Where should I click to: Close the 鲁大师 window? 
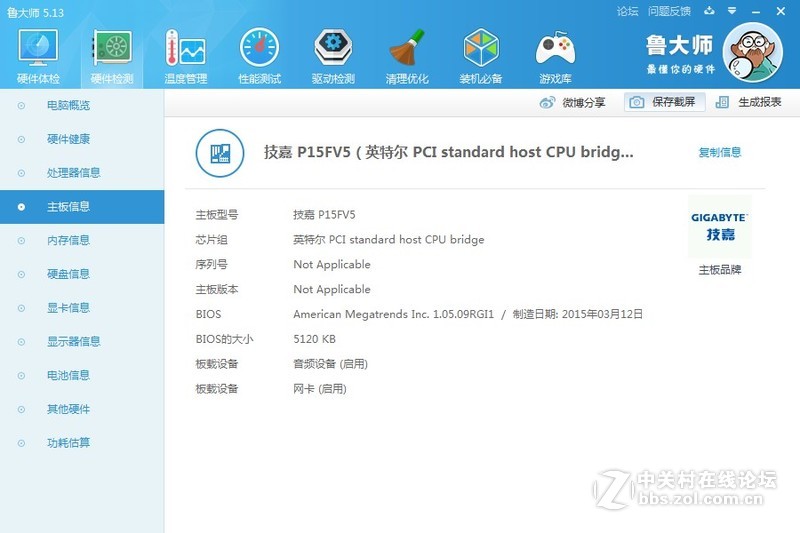click(x=781, y=11)
